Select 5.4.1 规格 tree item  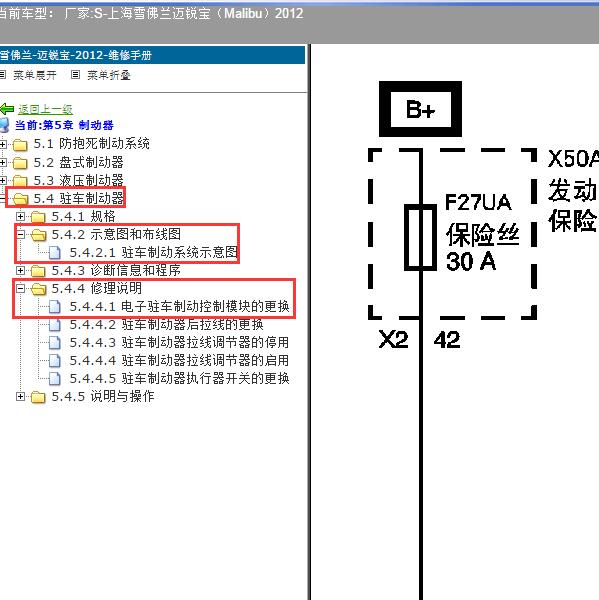coord(83,216)
